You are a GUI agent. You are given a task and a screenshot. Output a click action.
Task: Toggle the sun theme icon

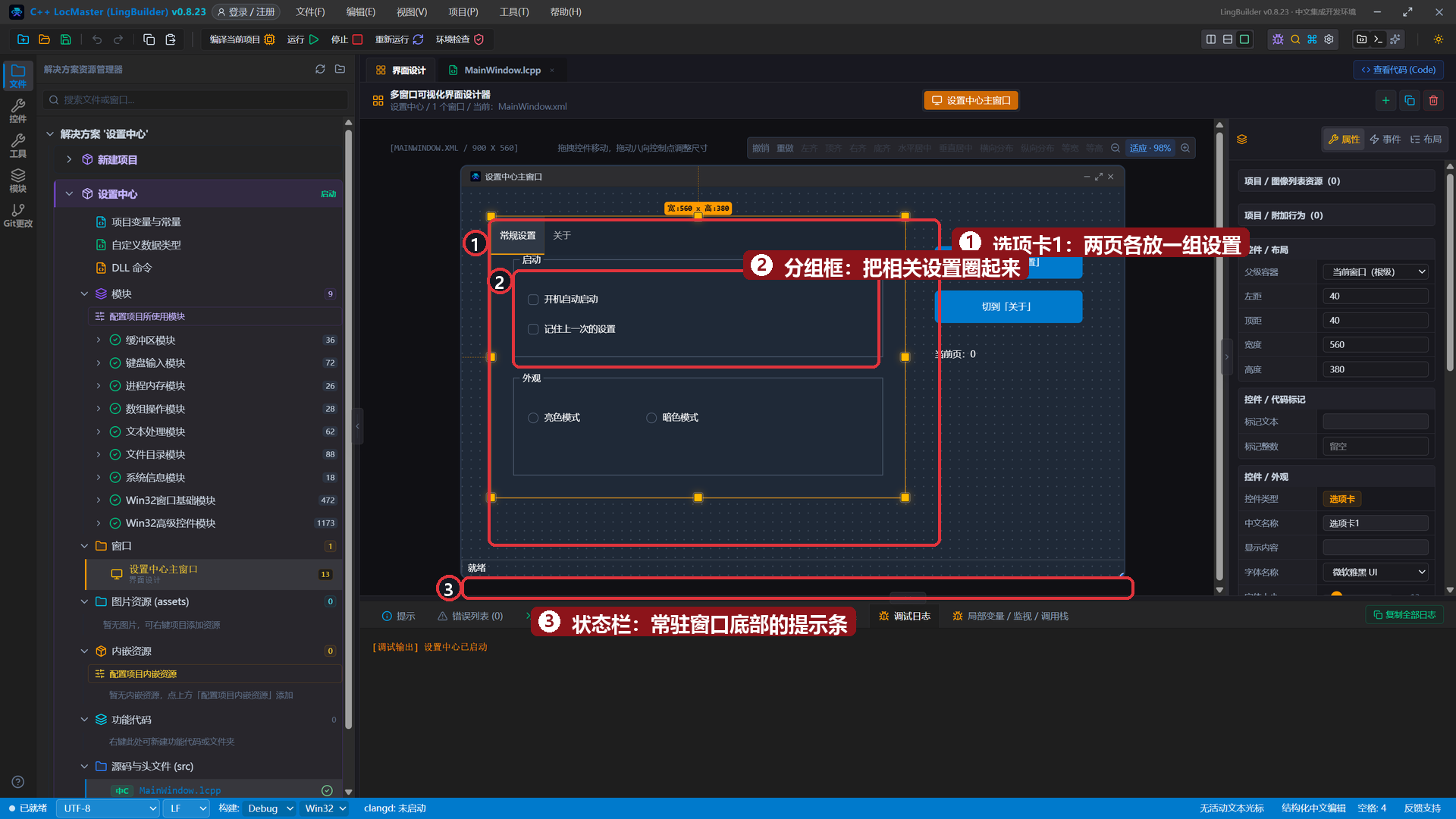coord(1438,39)
